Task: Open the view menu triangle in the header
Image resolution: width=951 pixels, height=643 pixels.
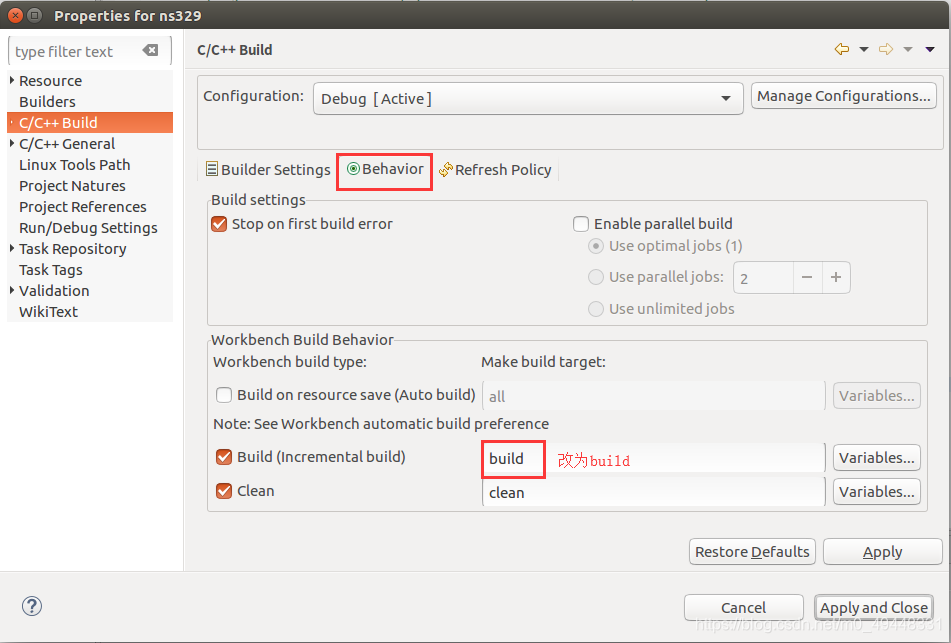Action: [930, 50]
